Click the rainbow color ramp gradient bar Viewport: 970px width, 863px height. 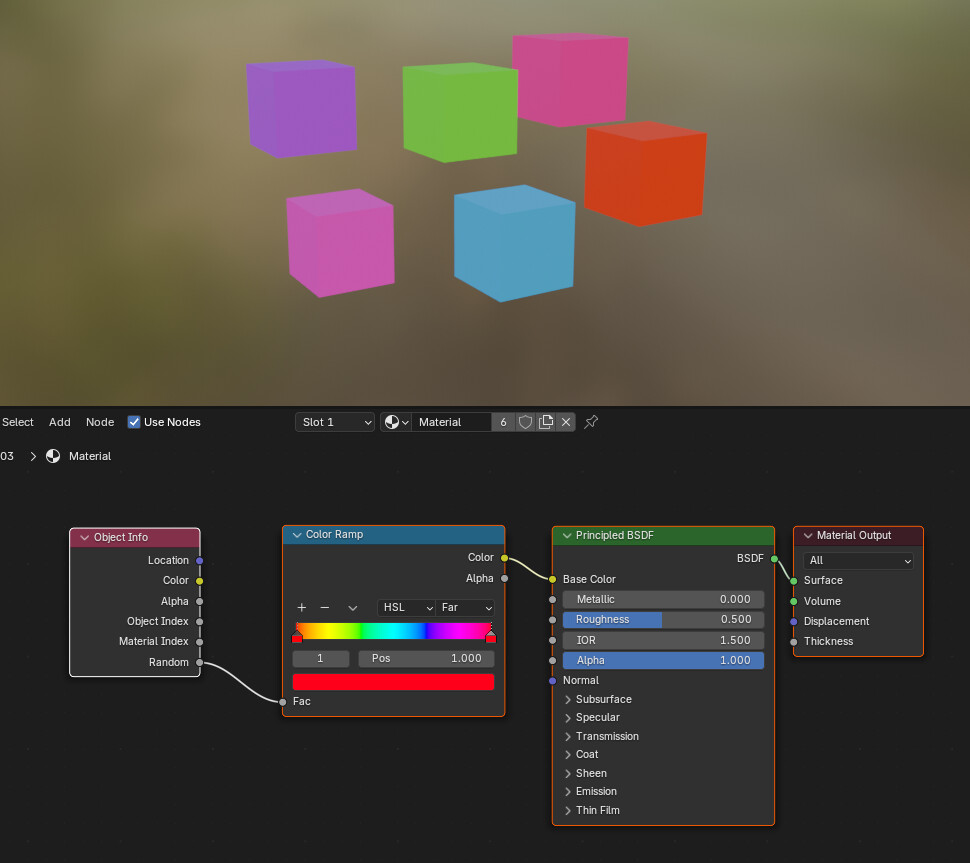(x=394, y=631)
